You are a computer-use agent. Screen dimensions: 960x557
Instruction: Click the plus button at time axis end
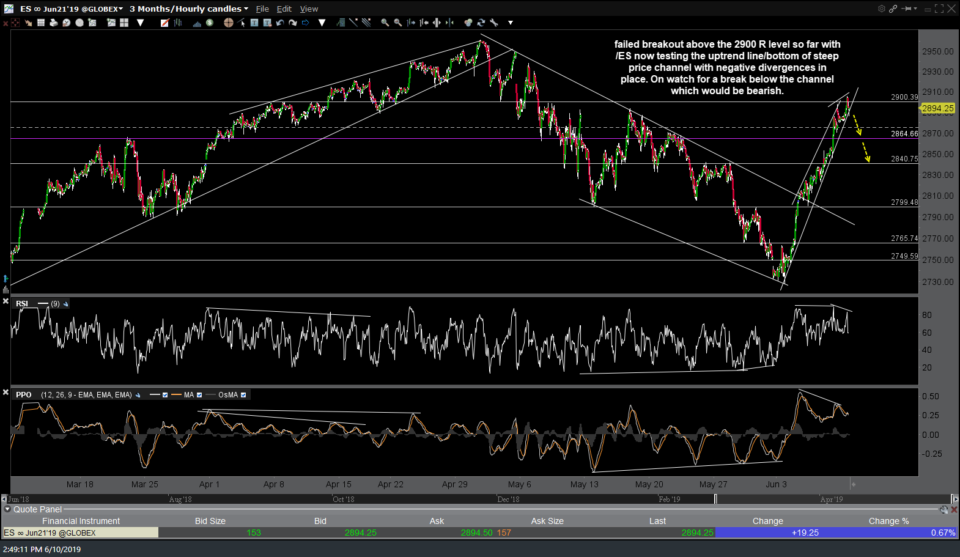pyautogui.click(x=853, y=484)
